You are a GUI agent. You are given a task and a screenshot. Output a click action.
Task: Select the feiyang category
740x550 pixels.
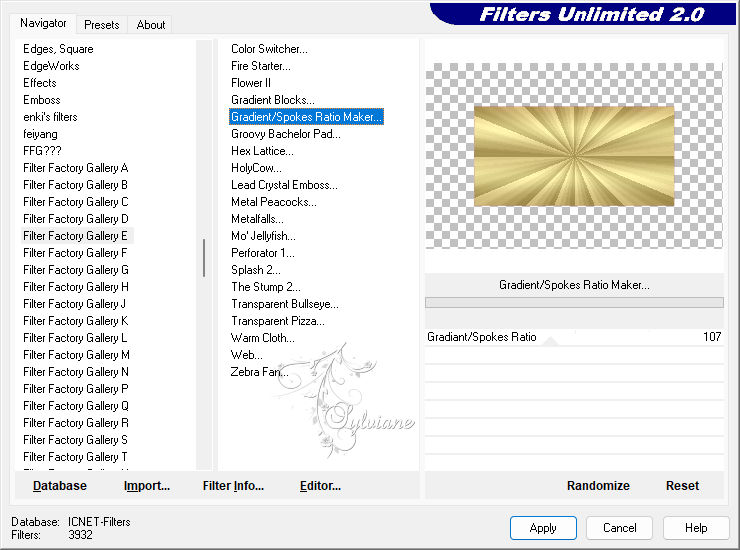coord(40,134)
